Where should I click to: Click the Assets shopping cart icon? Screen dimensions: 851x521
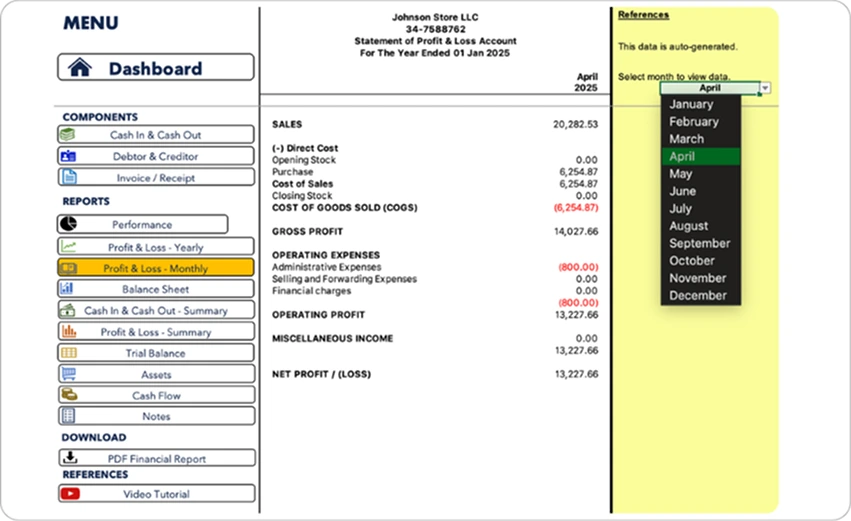pyautogui.click(x=68, y=374)
